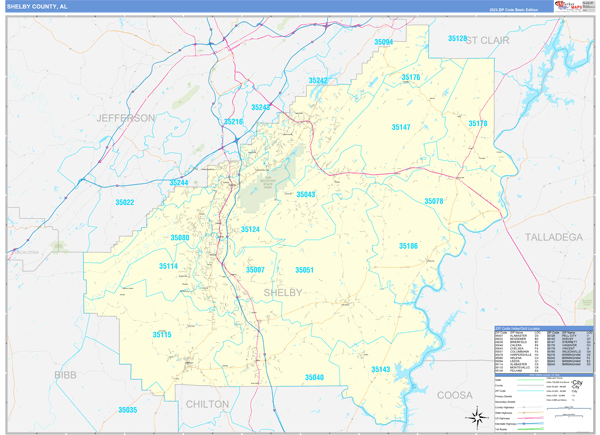Select ZIP code label 35186

[408, 246]
